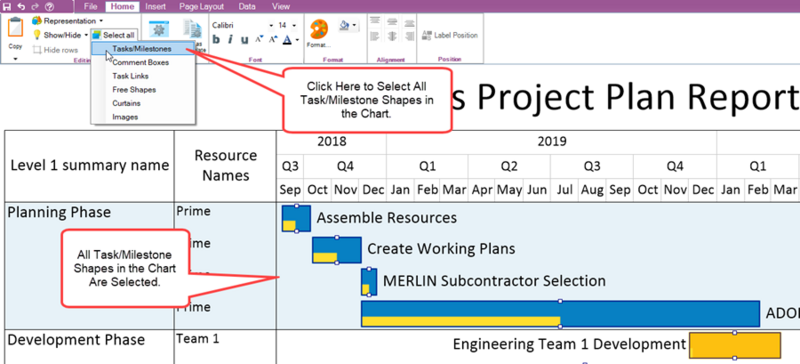
Task: Click the Hide rows button
Action: pyautogui.click(x=56, y=50)
